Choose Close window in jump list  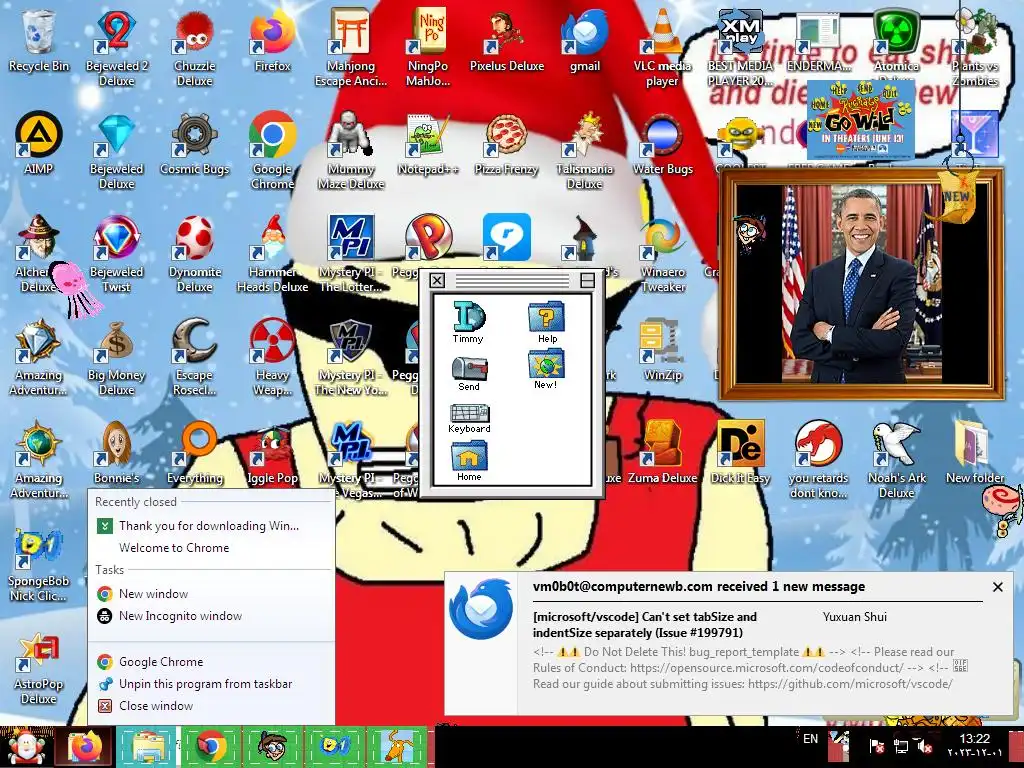pyautogui.click(x=155, y=706)
